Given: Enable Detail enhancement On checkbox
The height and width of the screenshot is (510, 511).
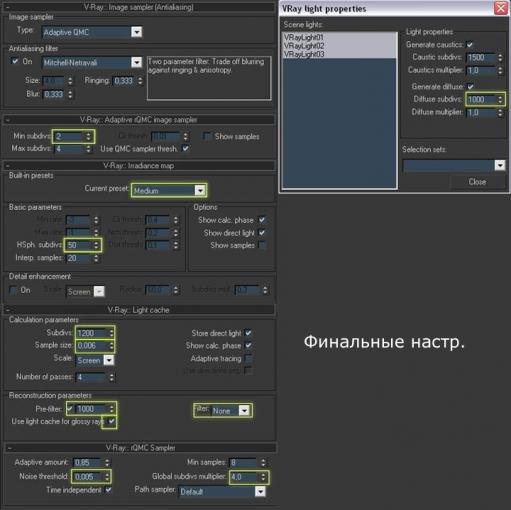Looking at the screenshot, I should point(13,290).
